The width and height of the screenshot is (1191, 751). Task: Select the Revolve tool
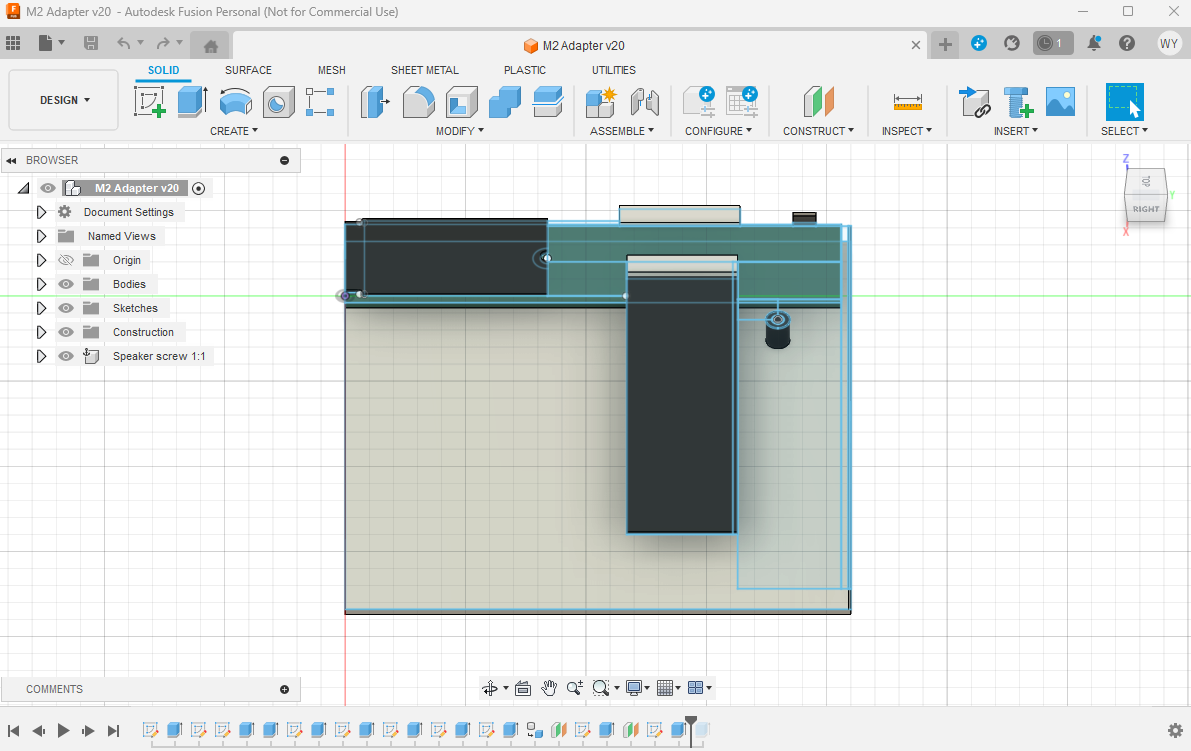click(x=235, y=102)
